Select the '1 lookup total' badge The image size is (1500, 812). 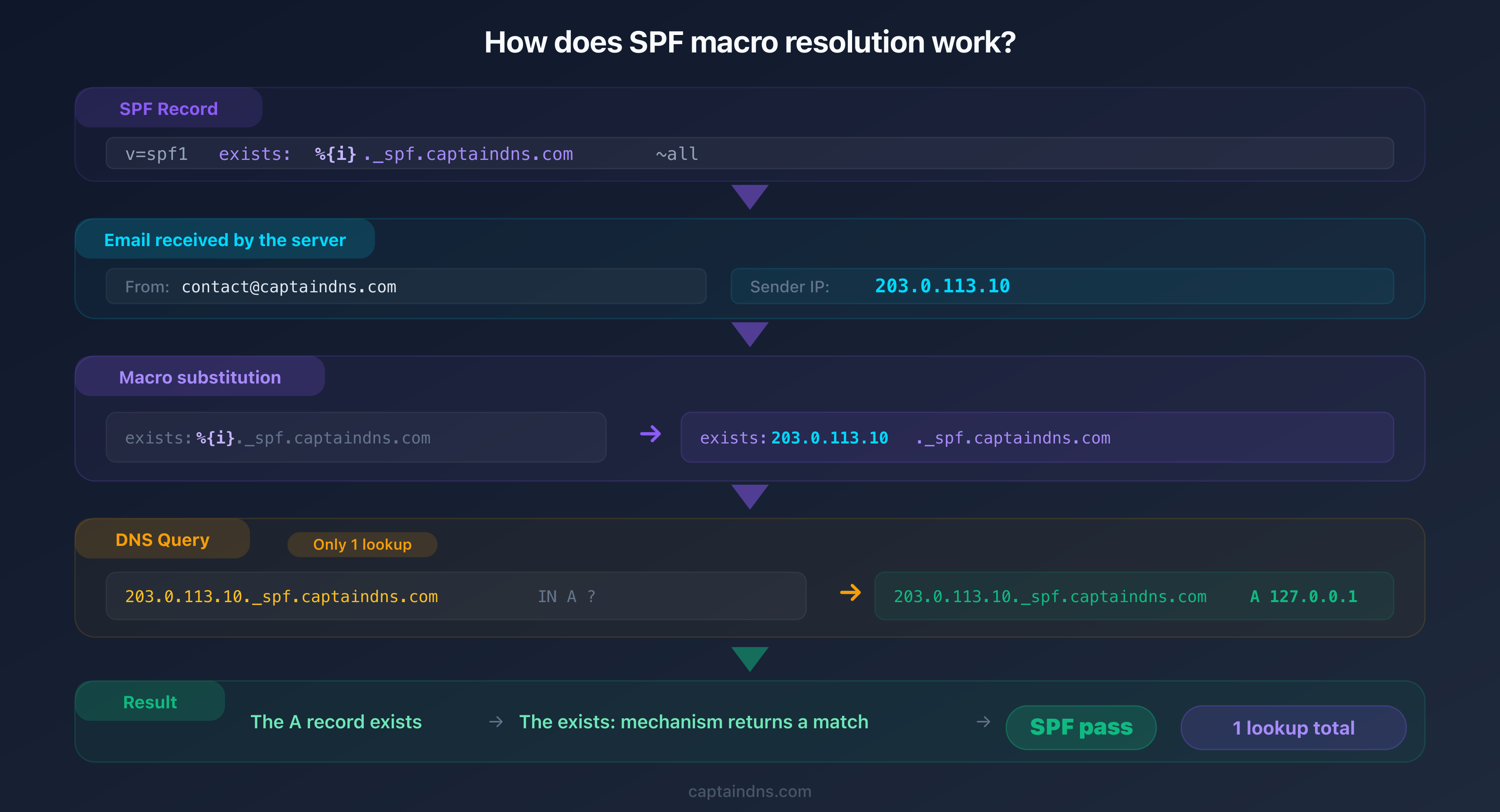[1292, 727]
